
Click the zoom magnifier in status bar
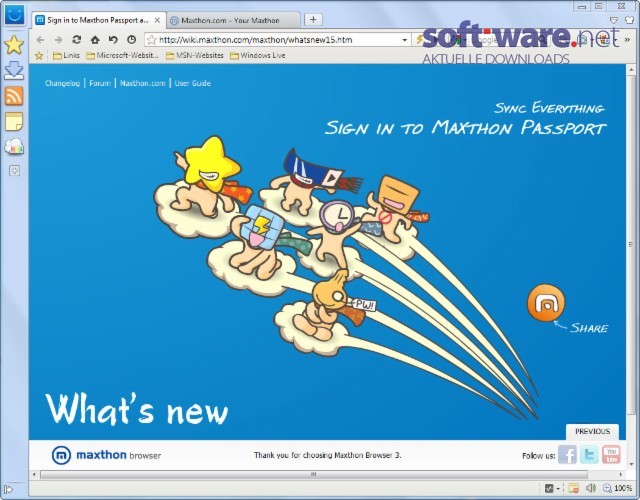pyautogui.click(x=607, y=488)
